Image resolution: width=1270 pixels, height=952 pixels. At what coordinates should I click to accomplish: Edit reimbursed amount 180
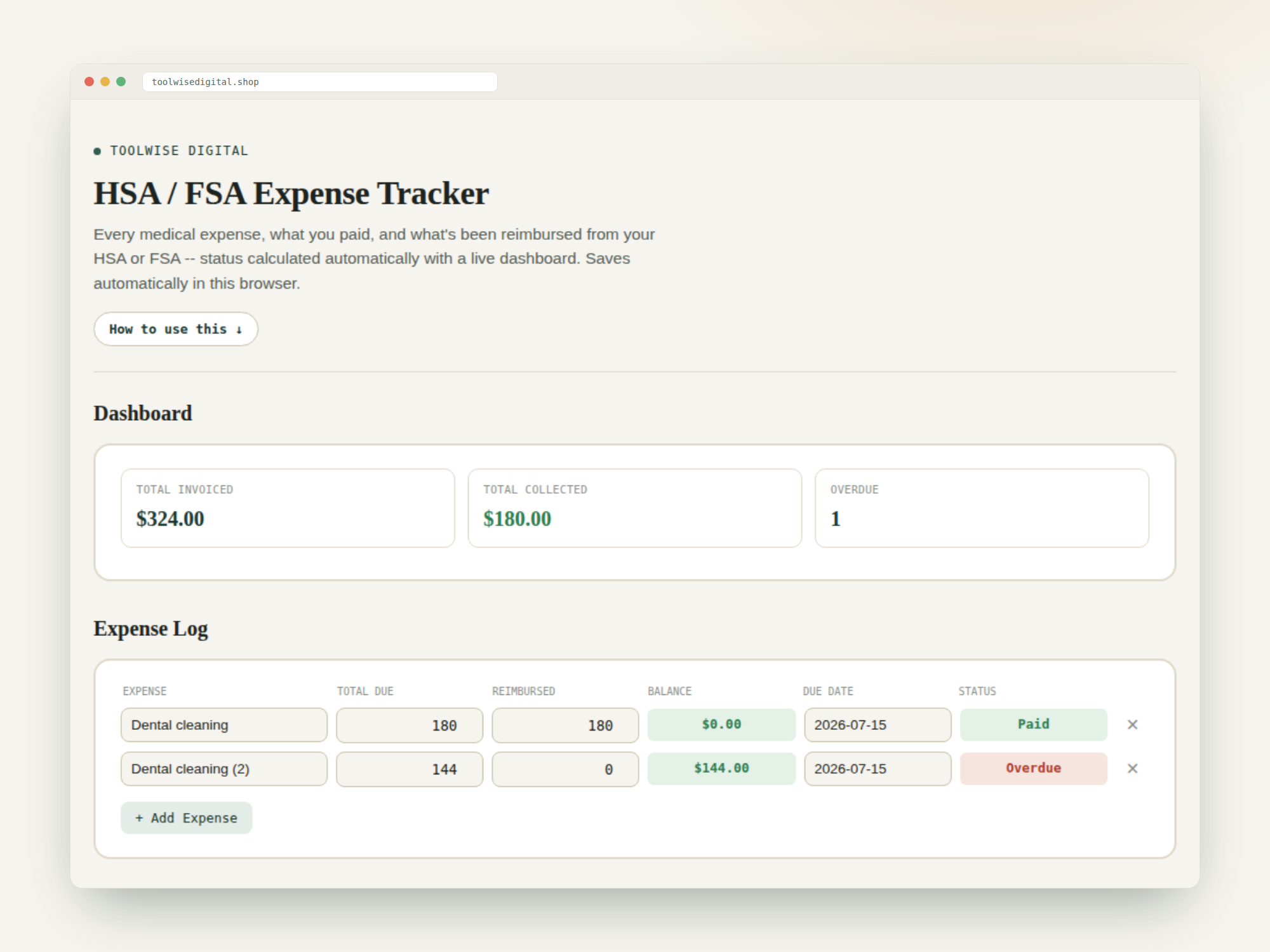[x=565, y=725]
